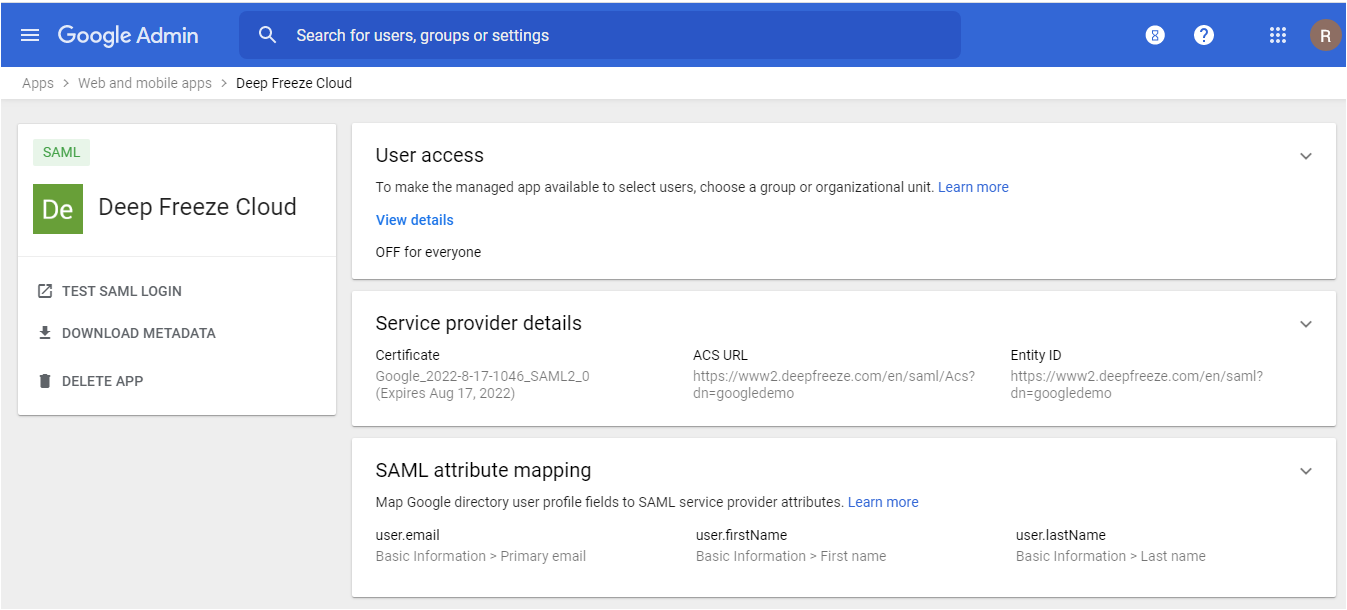Click DOWNLOAD METADATA
This screenshot has width=1347, height=610.
tap(139, 333)
